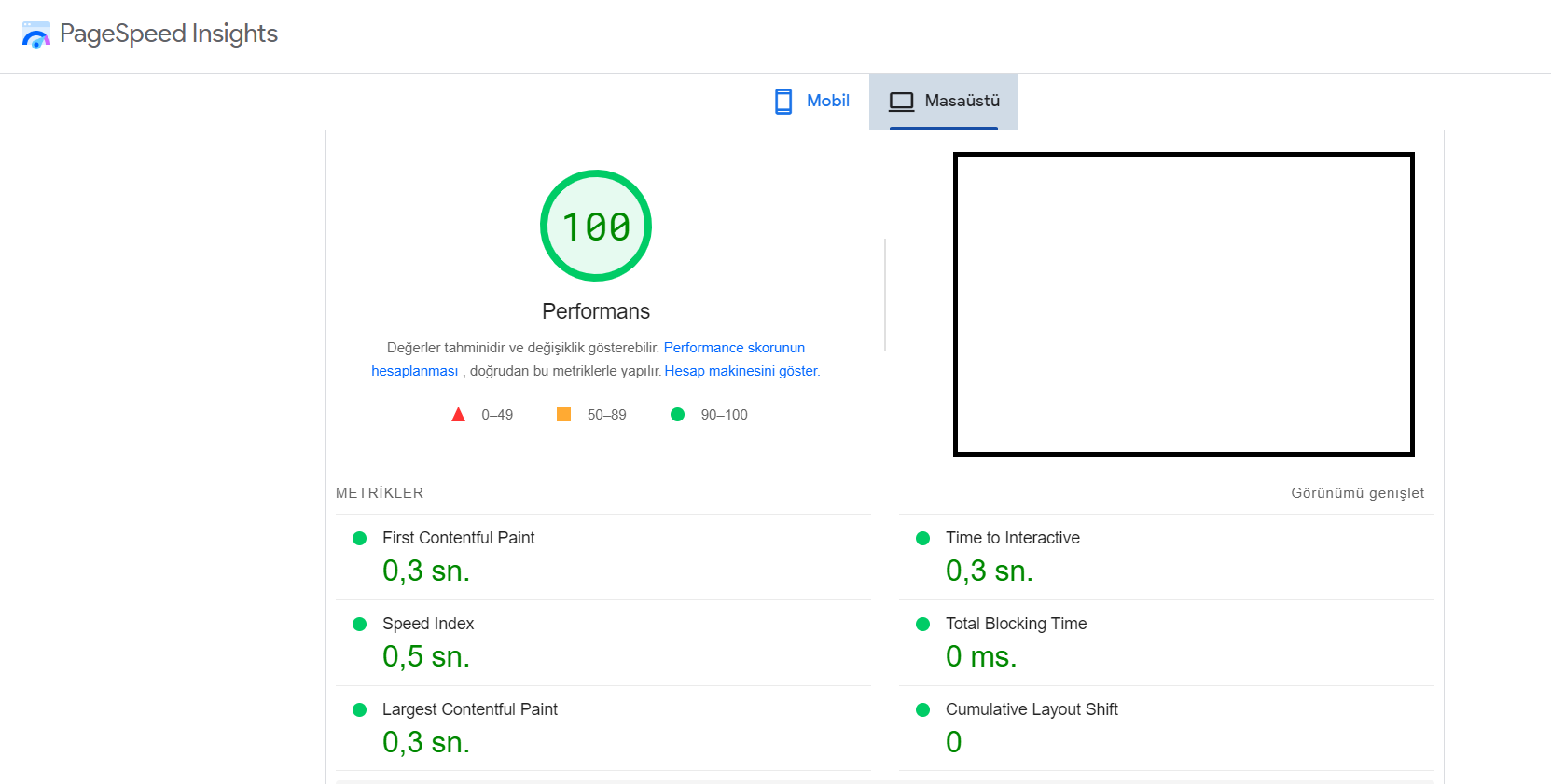
Task: Click green dot beside Total Blocking Time
Action: (x=923, y=624)
